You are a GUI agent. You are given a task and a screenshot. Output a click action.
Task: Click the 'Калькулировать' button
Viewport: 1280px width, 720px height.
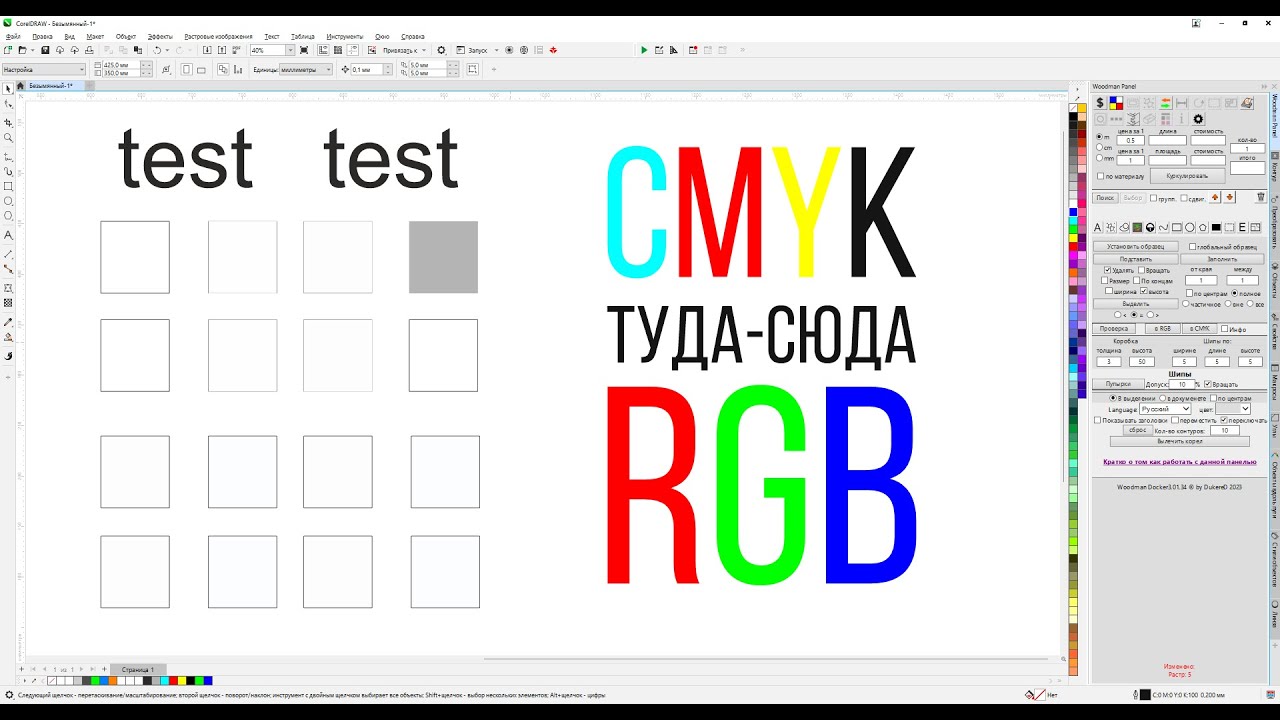coord(1187,176)
